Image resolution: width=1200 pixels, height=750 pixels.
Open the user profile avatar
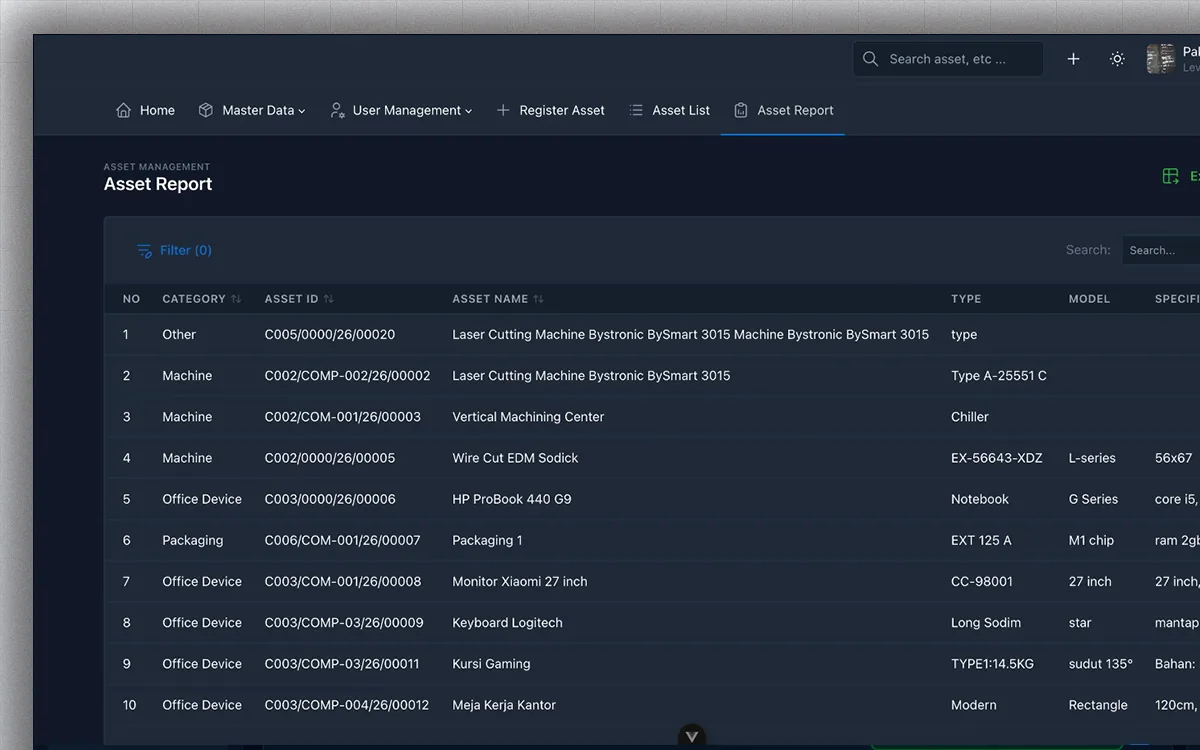tap(1161, 59)
